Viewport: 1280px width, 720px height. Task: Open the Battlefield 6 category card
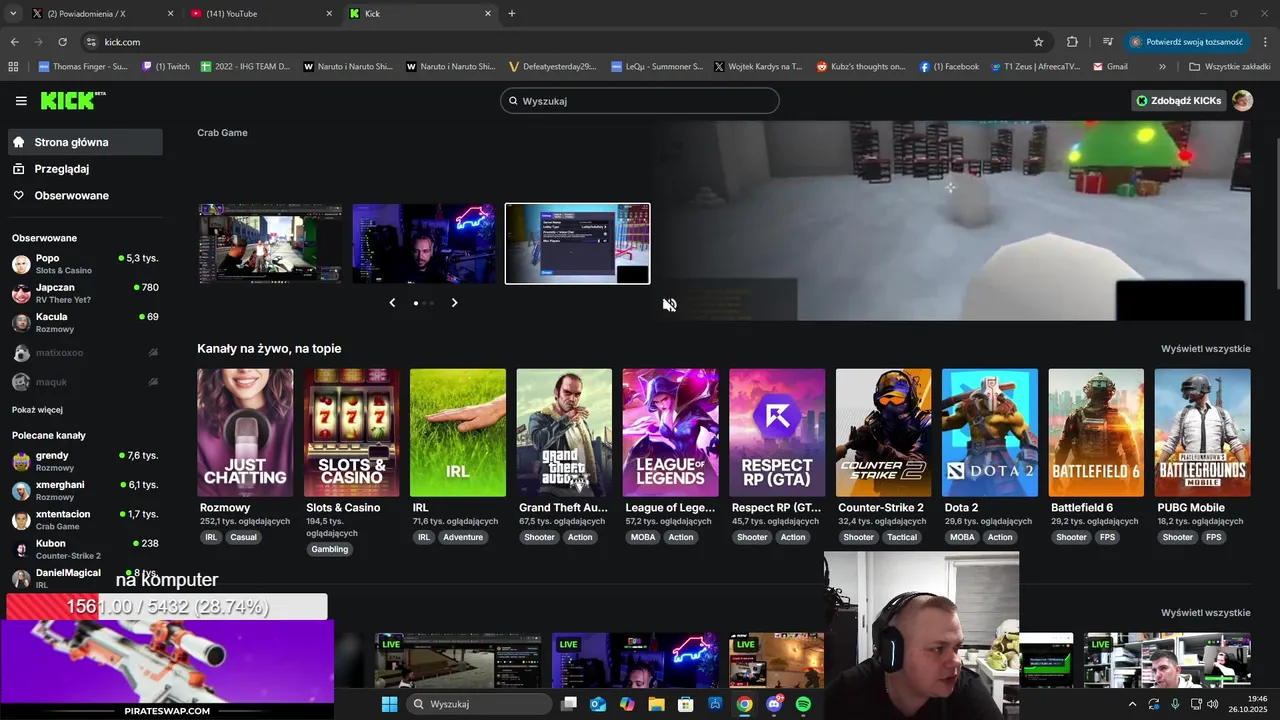(1096, 432)
